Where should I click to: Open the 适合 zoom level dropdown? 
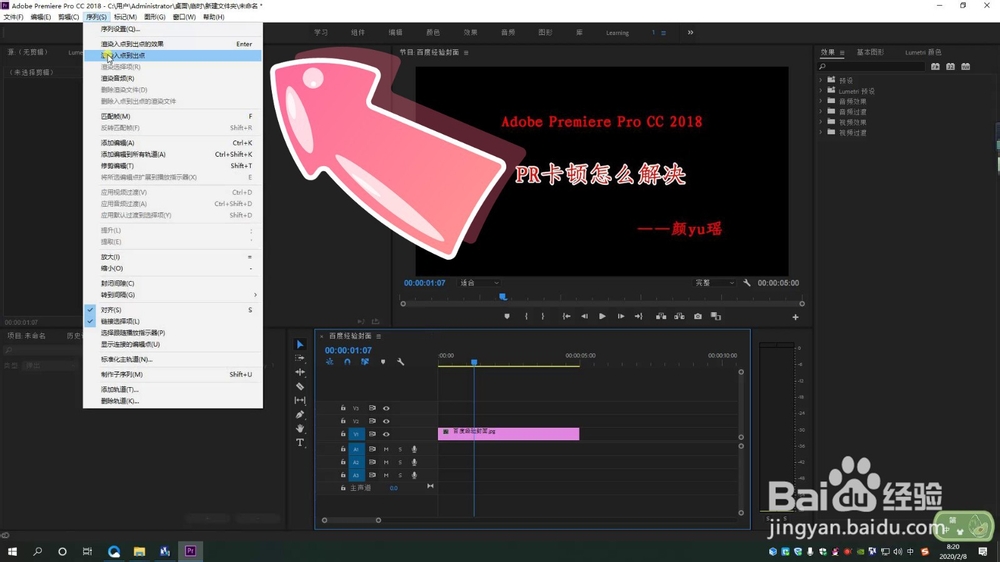click(x=480, y=283)
